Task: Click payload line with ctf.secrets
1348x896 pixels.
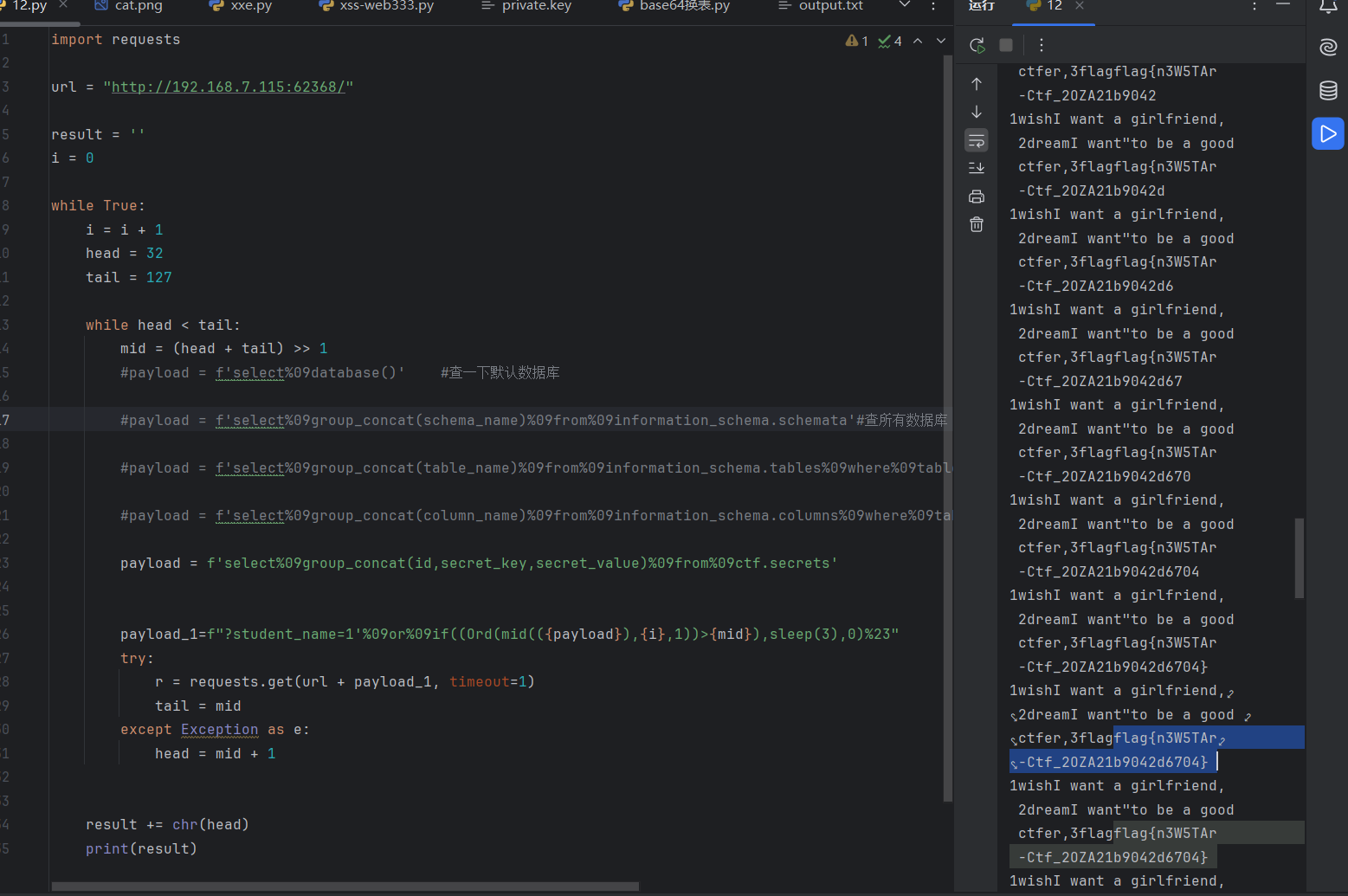Action: pyautogui.click(x=479, y=564)
